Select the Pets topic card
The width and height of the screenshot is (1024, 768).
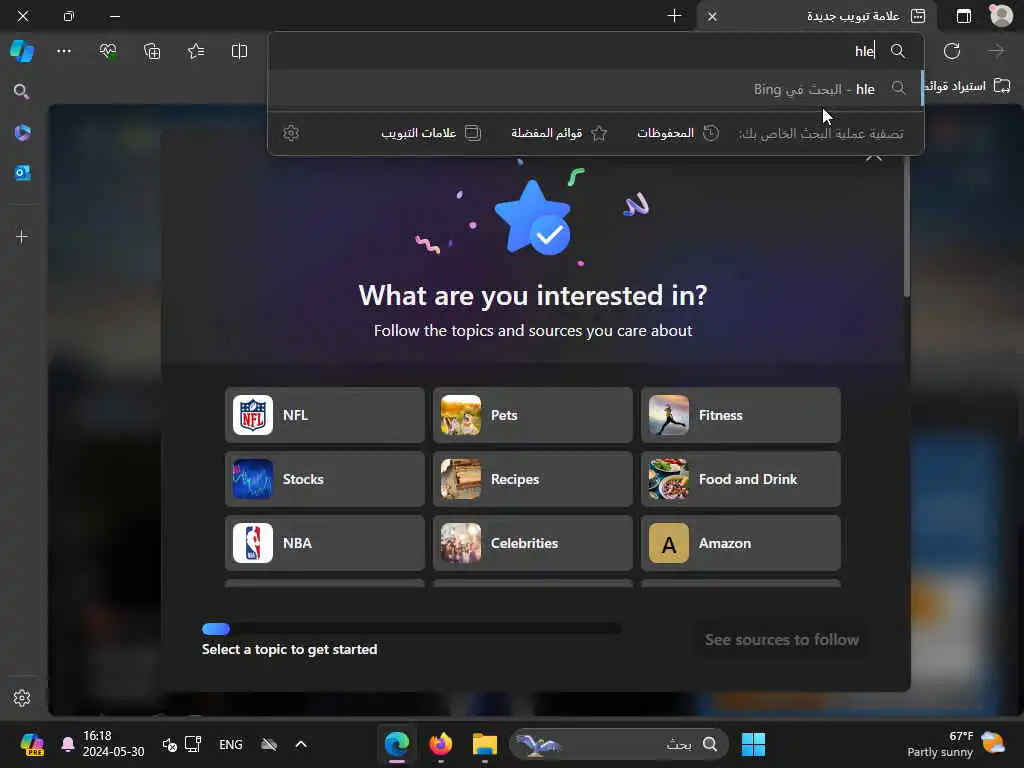tap(533, 415)
